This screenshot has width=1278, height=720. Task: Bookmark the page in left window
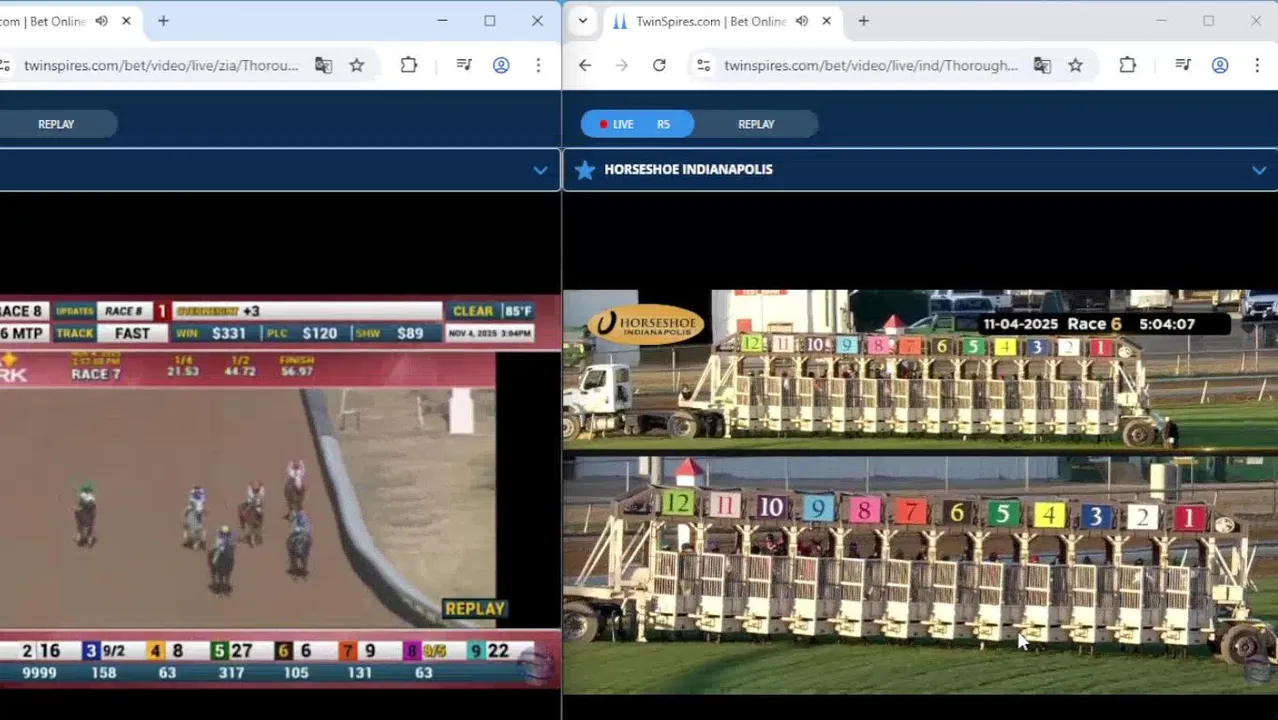[x=357, y=65]
